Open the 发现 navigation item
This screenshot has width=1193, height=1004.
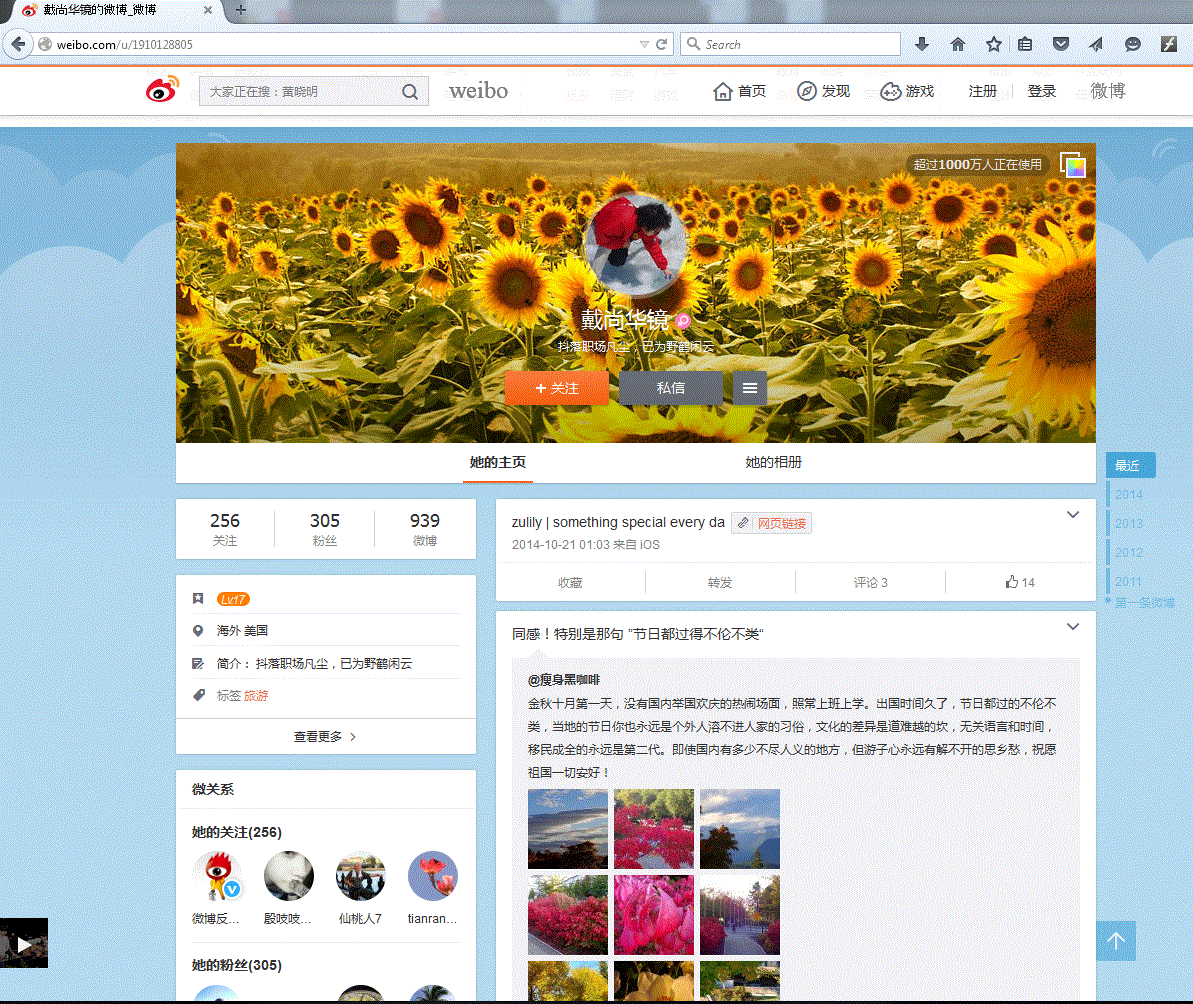pyautogui.click(x=824, y=91)
